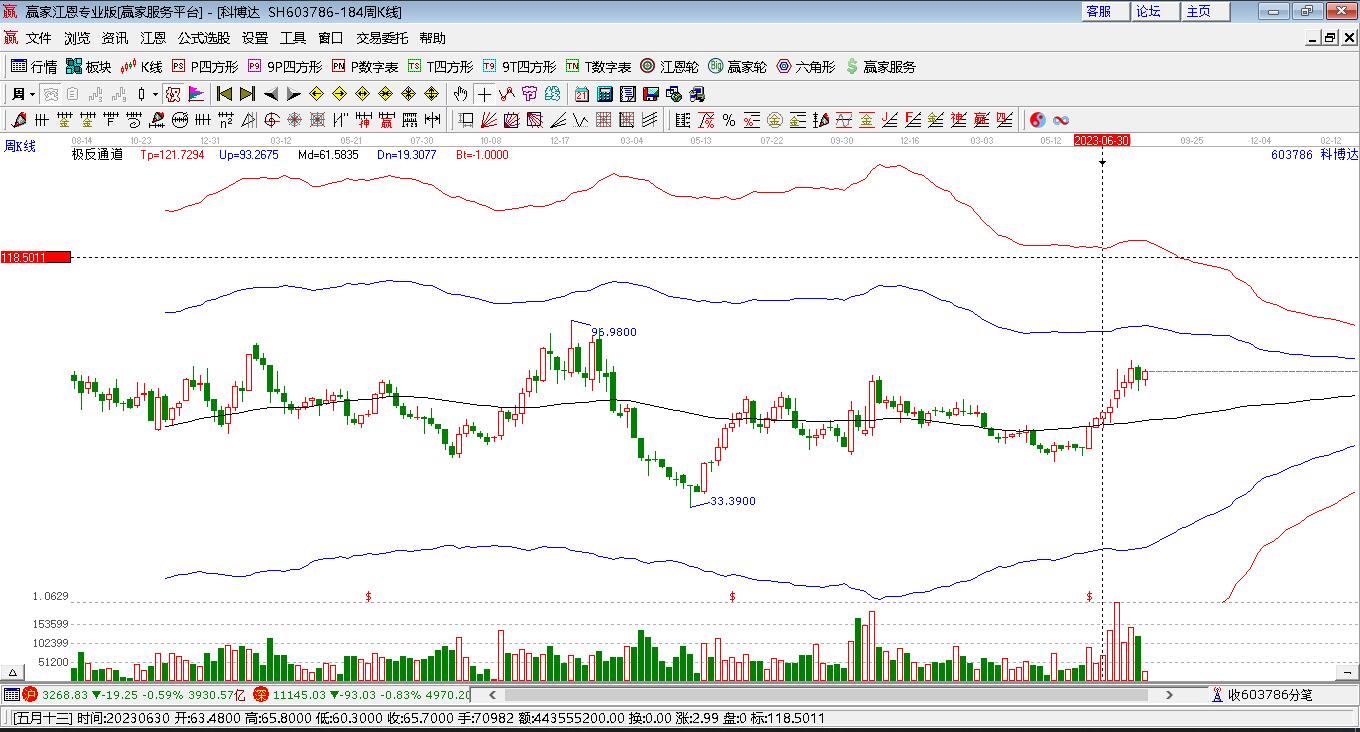Open the 公式选股 menu
1360x732 pixels.
(204, 38)
